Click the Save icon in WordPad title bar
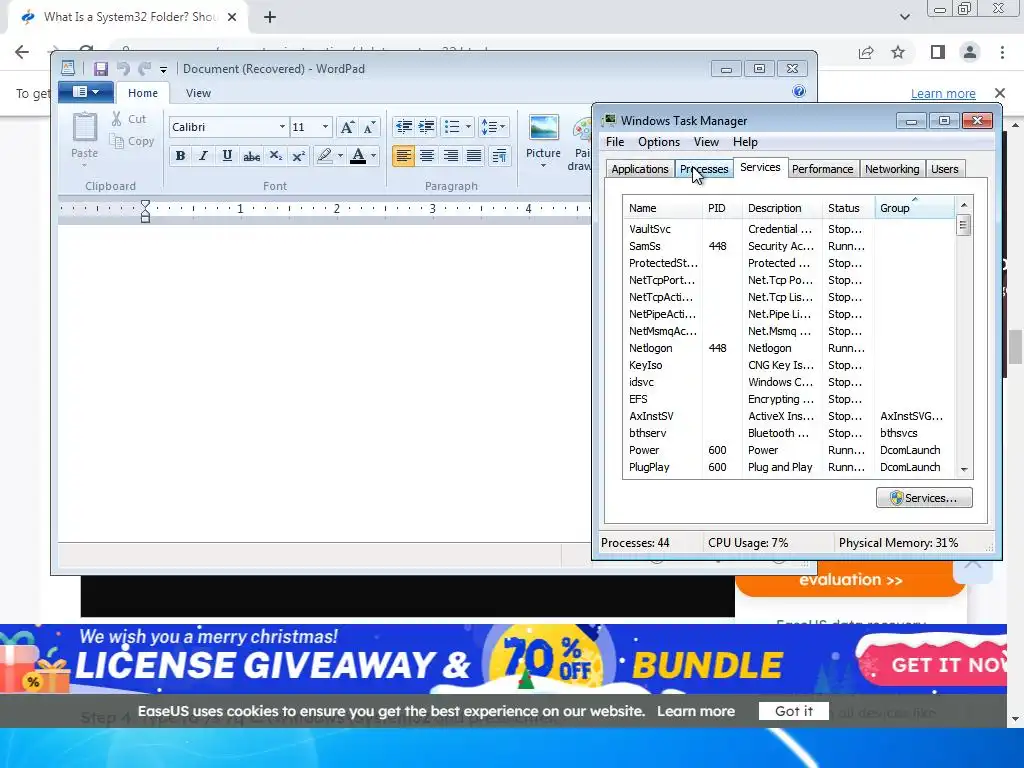This screenshot has height=768, width=1024. (x=100, y=69)
